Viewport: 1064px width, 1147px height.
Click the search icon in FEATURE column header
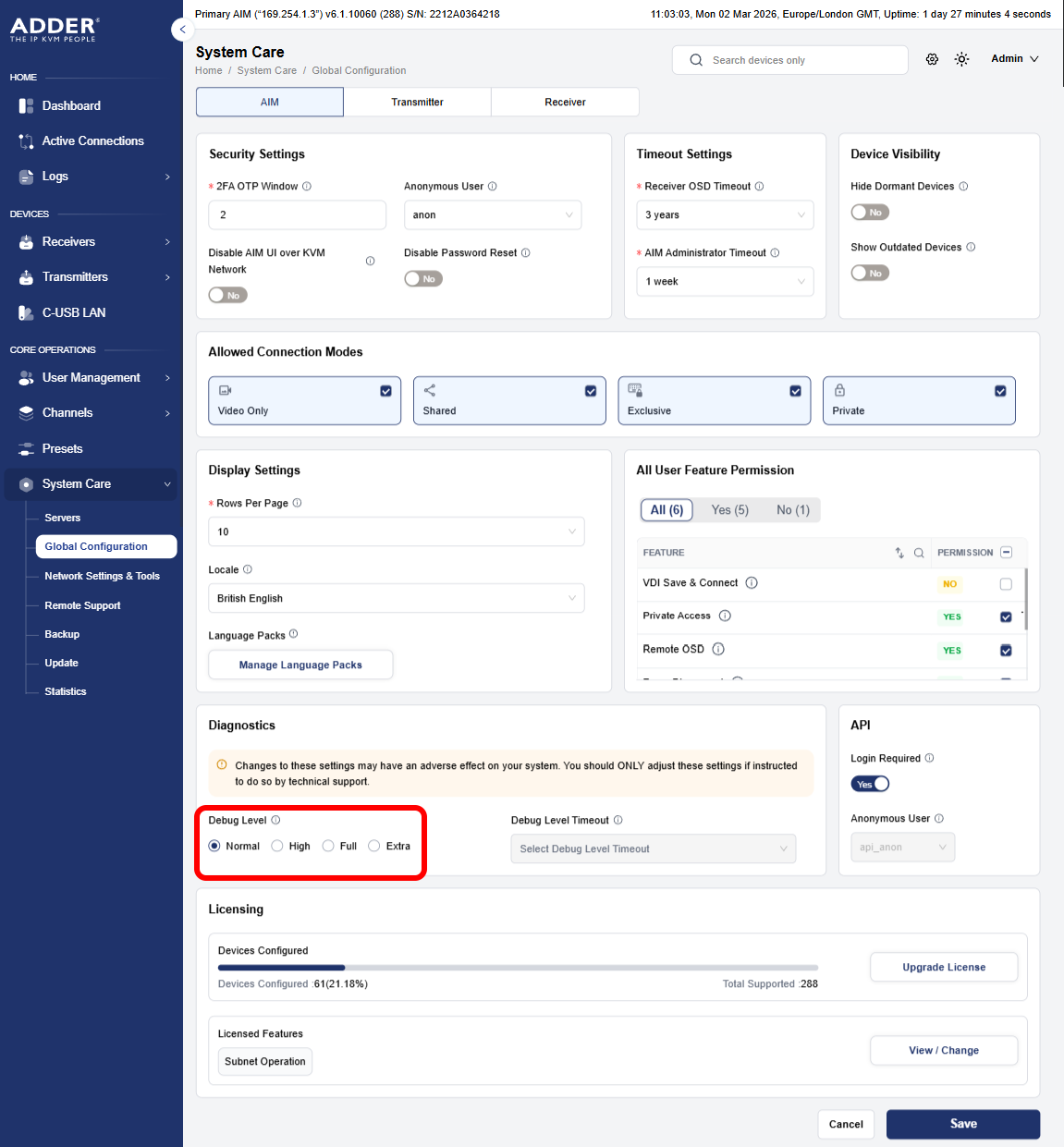(919, 553)
